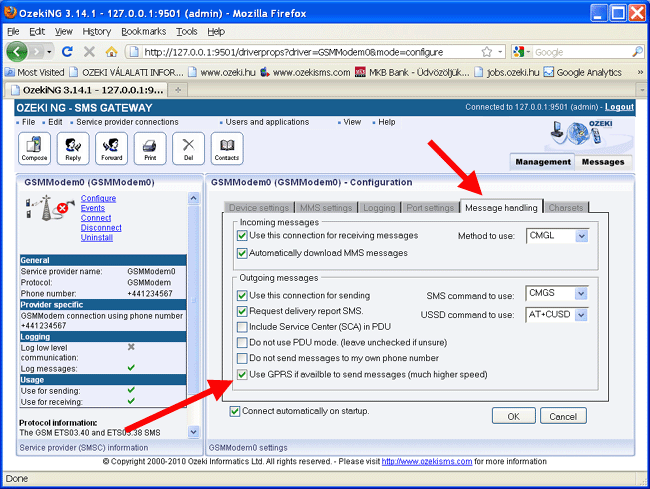Click the Events link
The image size is (650, 489).
pyautogui.click(x=93, y=208)
